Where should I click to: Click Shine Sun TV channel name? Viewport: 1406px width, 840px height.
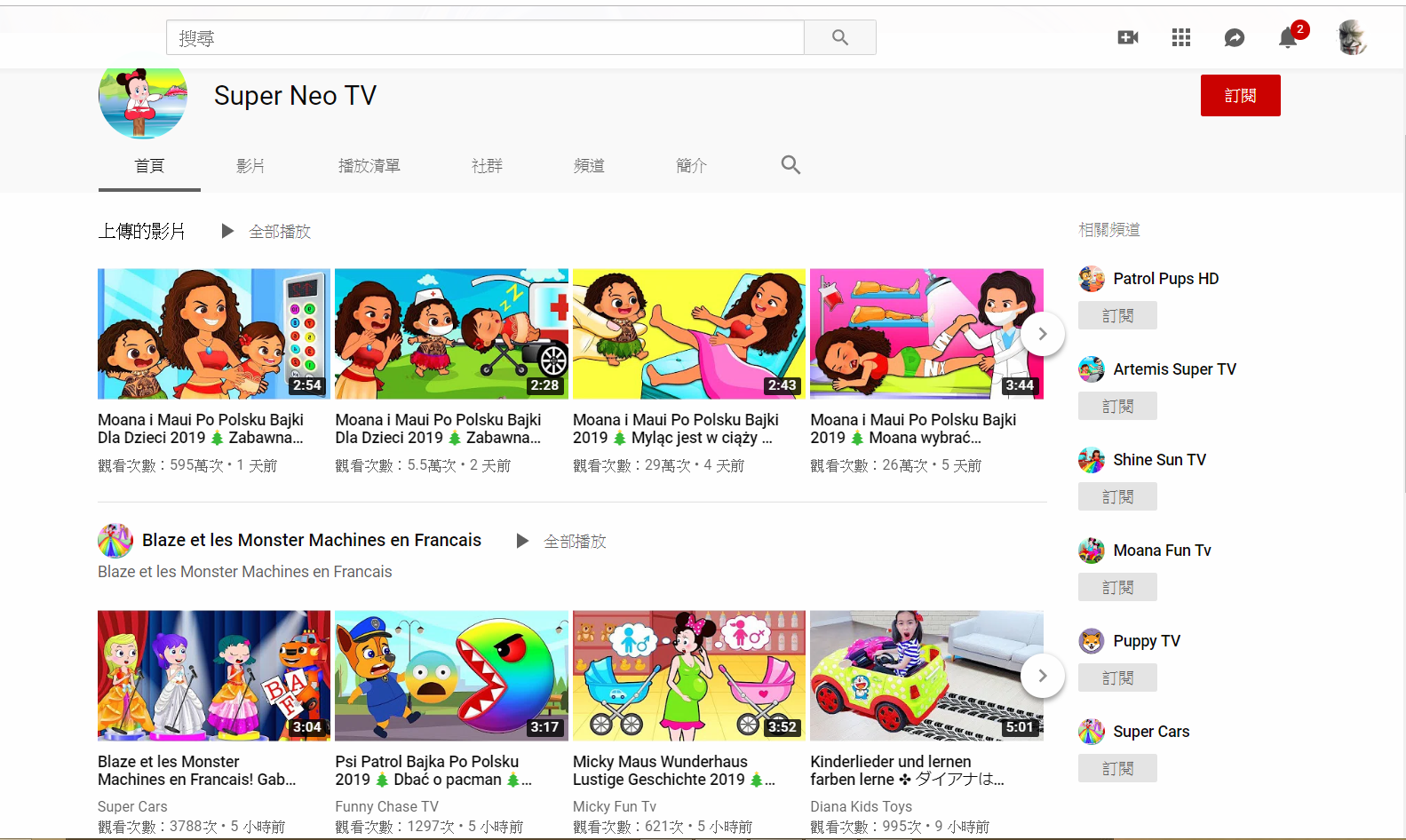pos(1160,460)
